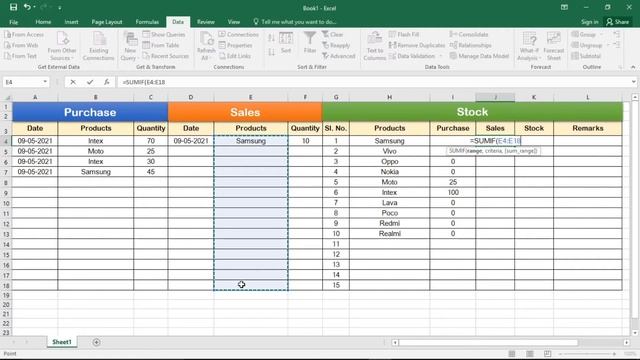This screenshot has height=360, width=640.
Task: Click Forecast Sheet
Action: (553, 46)
